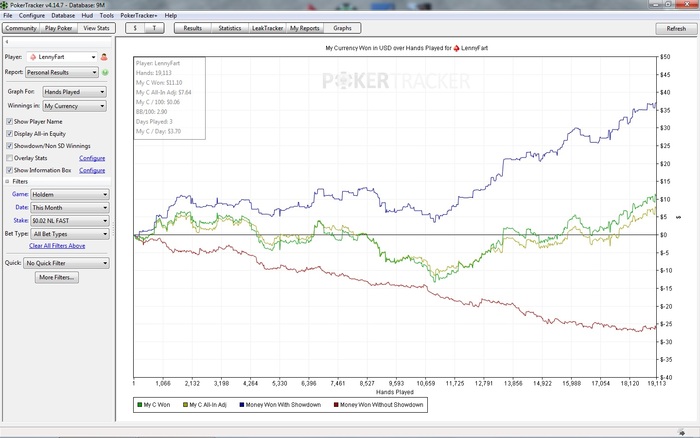
Task: Open the Database menu
Action: click(x=63, y=15)
